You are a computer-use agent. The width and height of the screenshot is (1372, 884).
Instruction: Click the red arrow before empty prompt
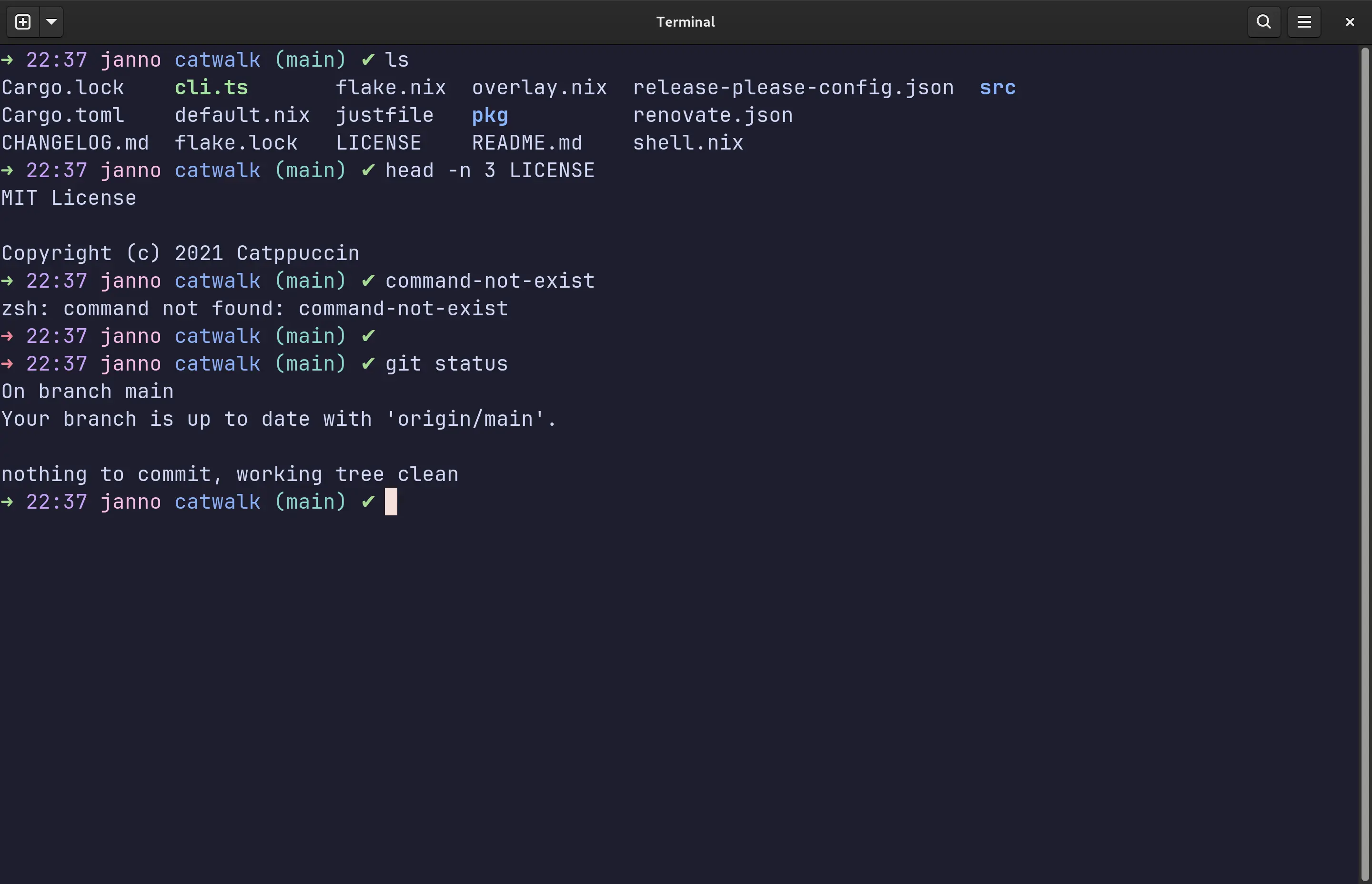click(8, 336)
